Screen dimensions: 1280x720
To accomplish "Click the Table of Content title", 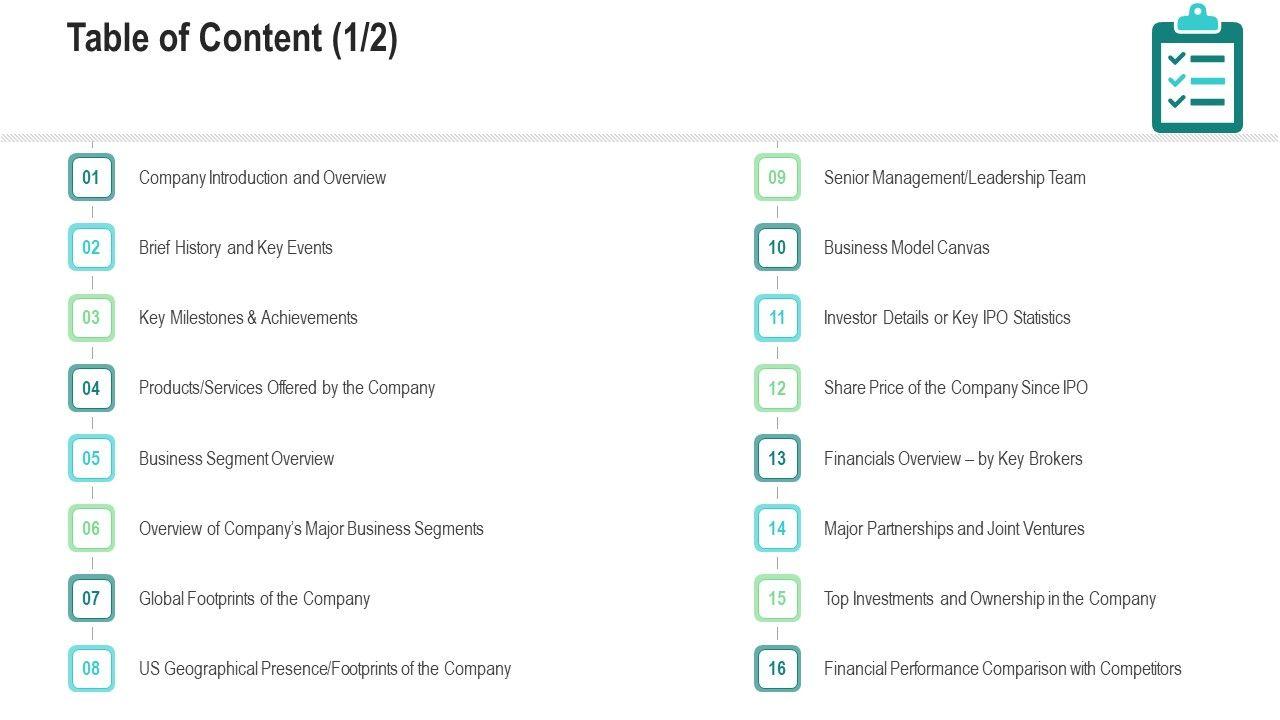I will pyautogui.click(x=232, y=39).
